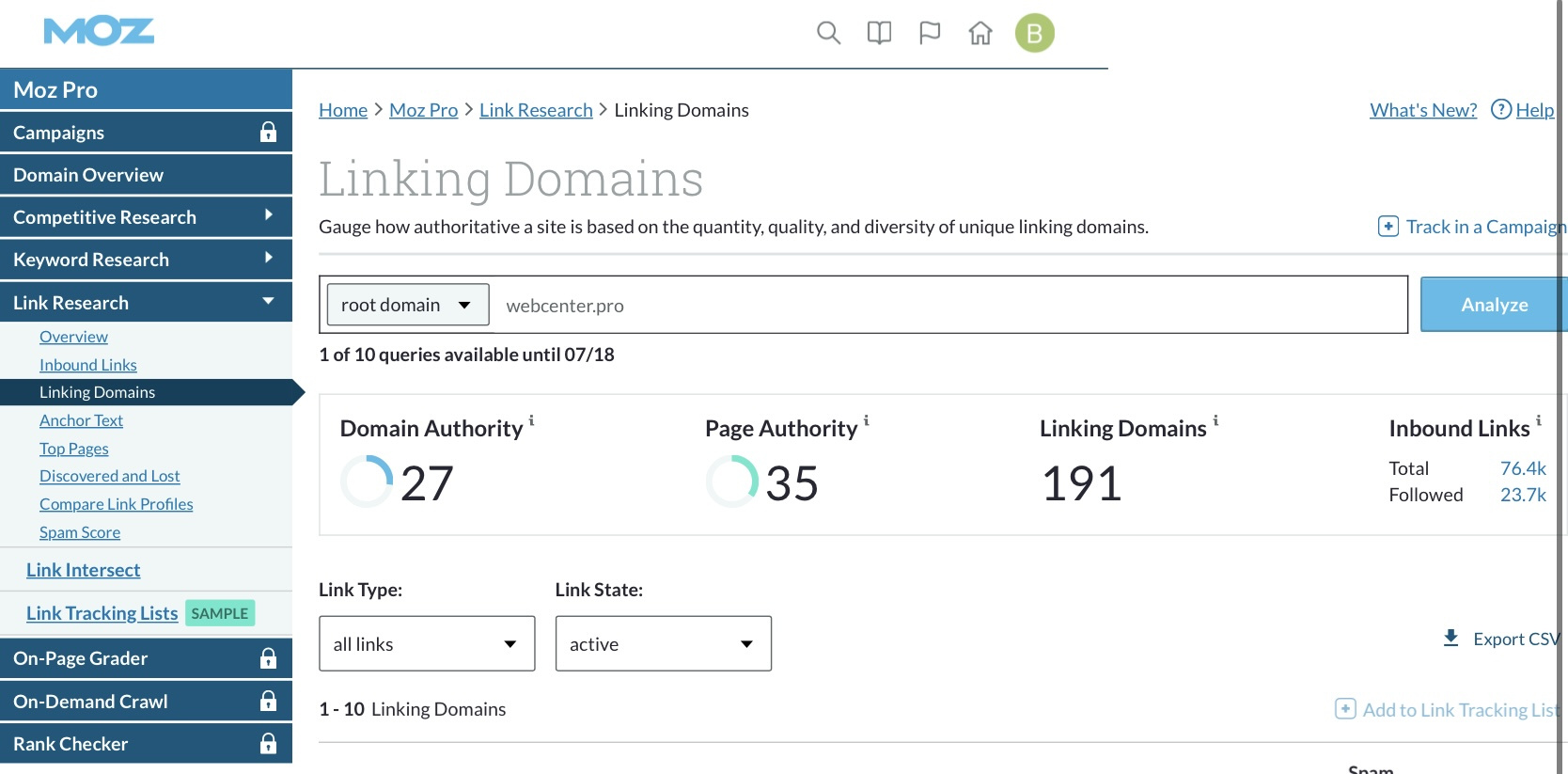The image size is (1568, 774).
Task: Click the On-Demand Crawl lock icon
Action: point(268,702)
